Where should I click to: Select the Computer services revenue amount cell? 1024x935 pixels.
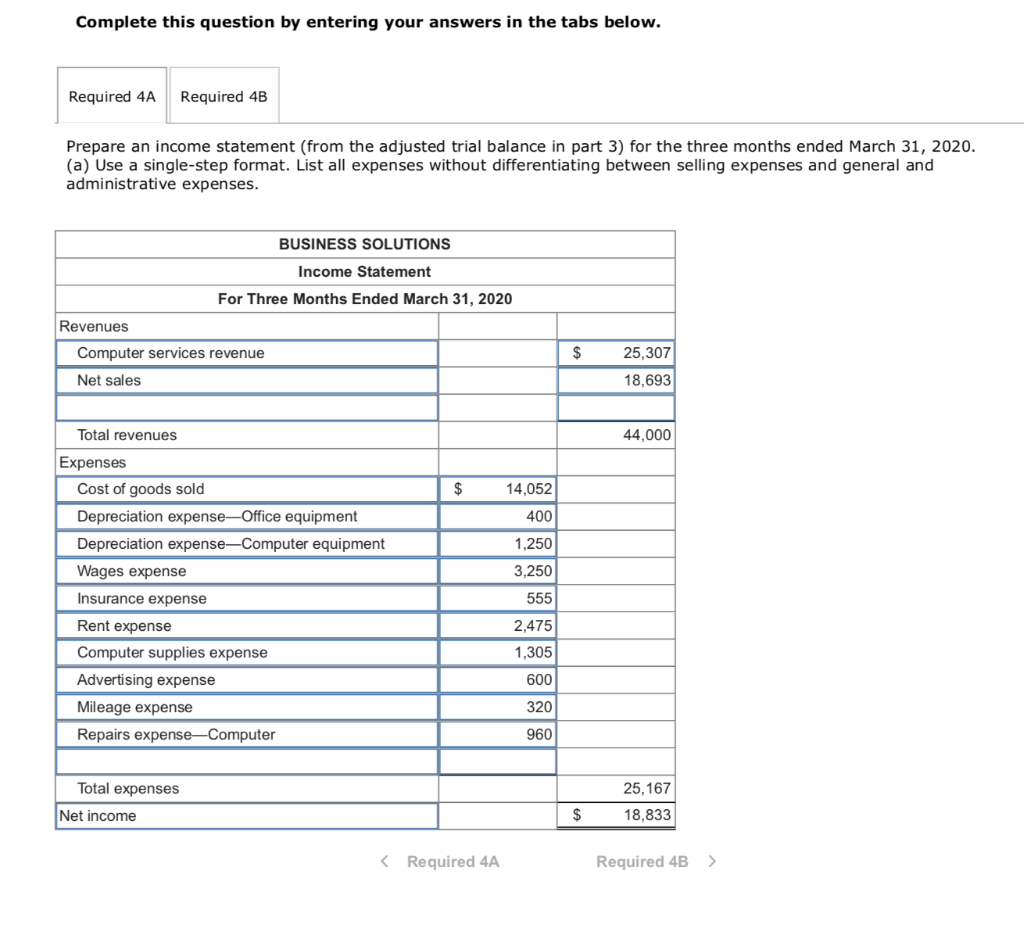coord(615,353)
